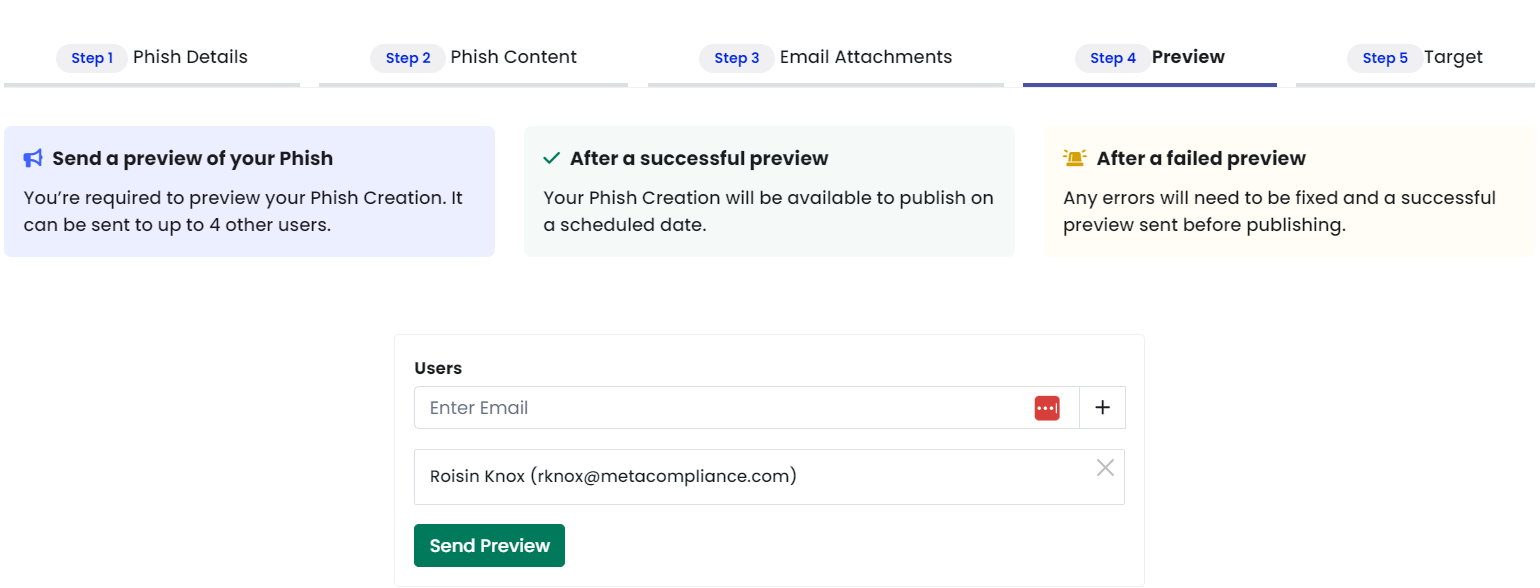The height and width of the screenshot is (588, 1540).
Task: Click the yellow siren icon for failed preview
Action: (x=1075, y=158)
